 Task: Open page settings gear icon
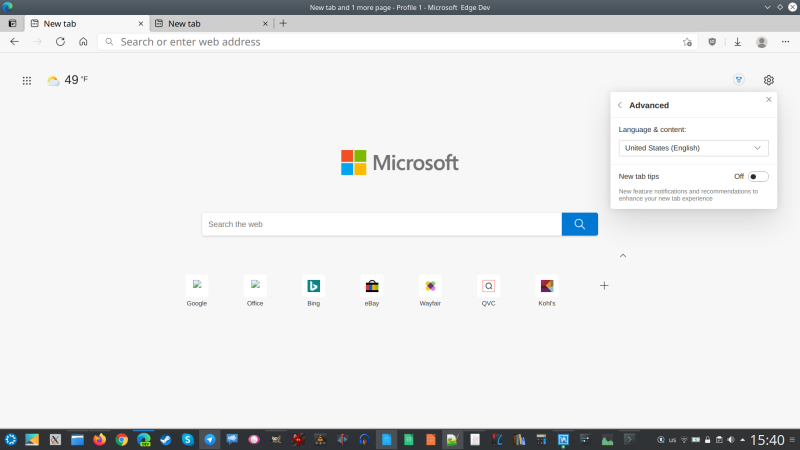768,80
